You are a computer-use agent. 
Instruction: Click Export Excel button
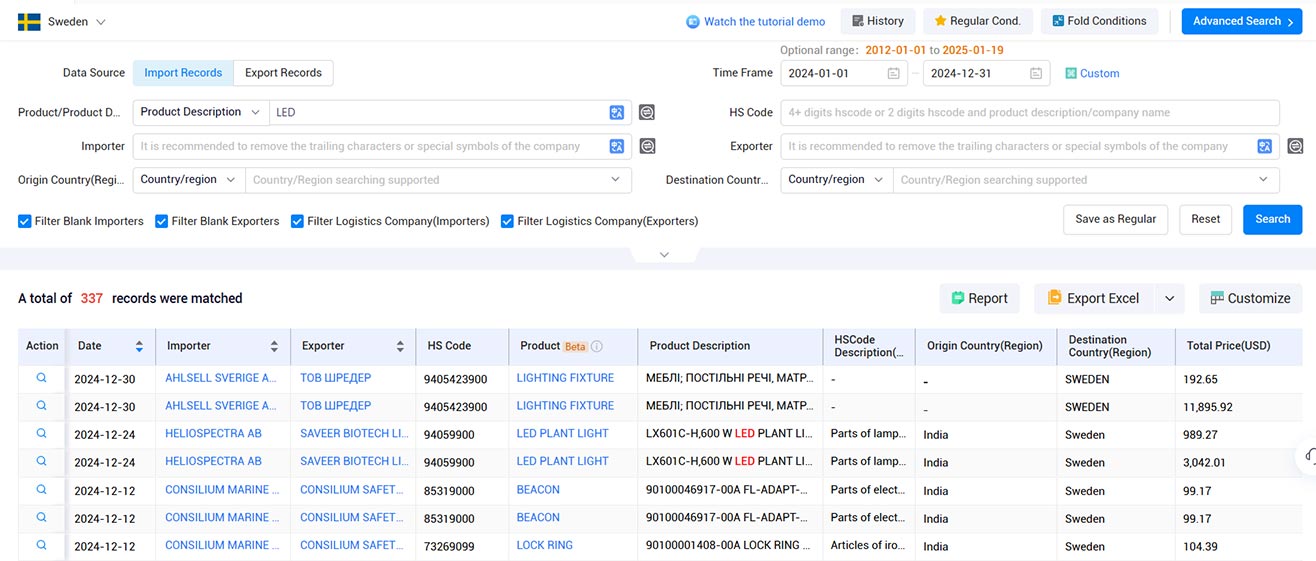1093,298
